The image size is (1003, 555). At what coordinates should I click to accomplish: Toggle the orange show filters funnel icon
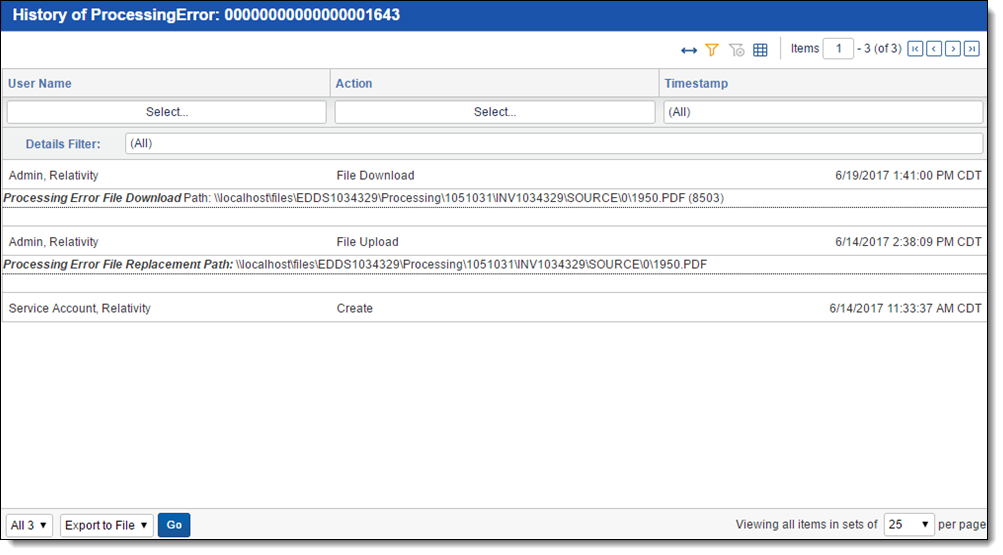pos(712,50)
